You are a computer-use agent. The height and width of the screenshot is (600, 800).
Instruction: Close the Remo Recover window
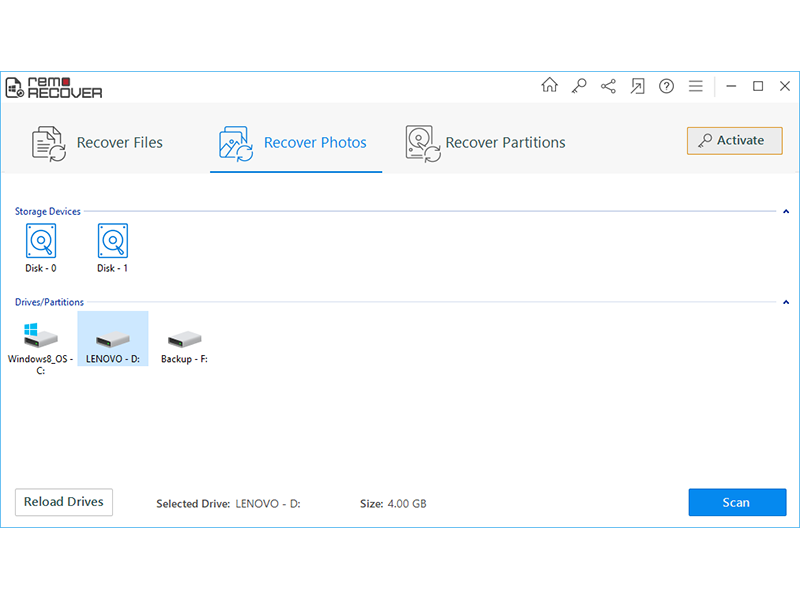(x=785, y=86)
